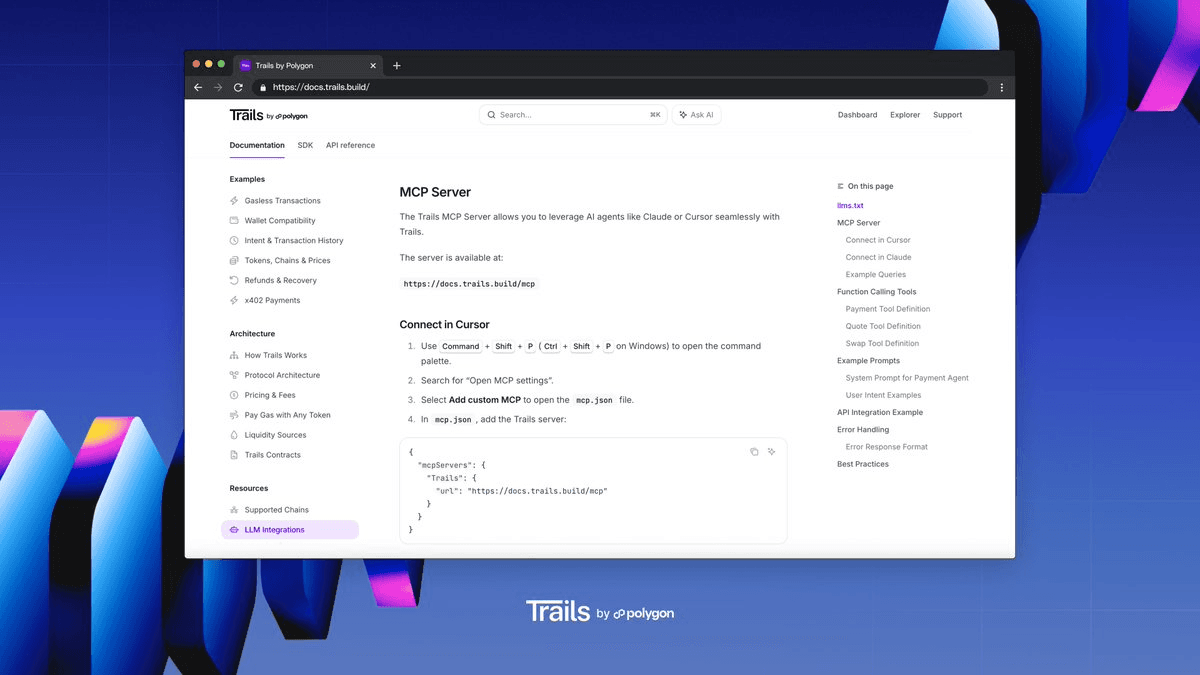Click the browser address bar URL

coord(321,87)
